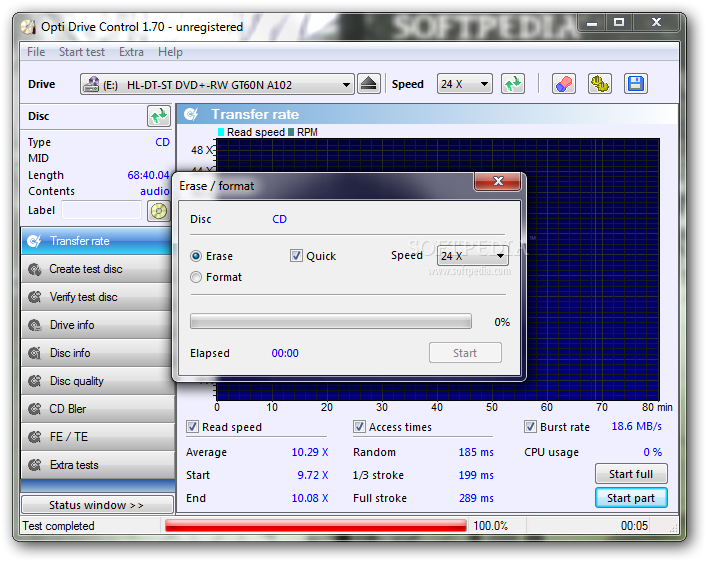Switch to Disc info tab
Screen dimensions: 707x562
click(x=97, y=353)
